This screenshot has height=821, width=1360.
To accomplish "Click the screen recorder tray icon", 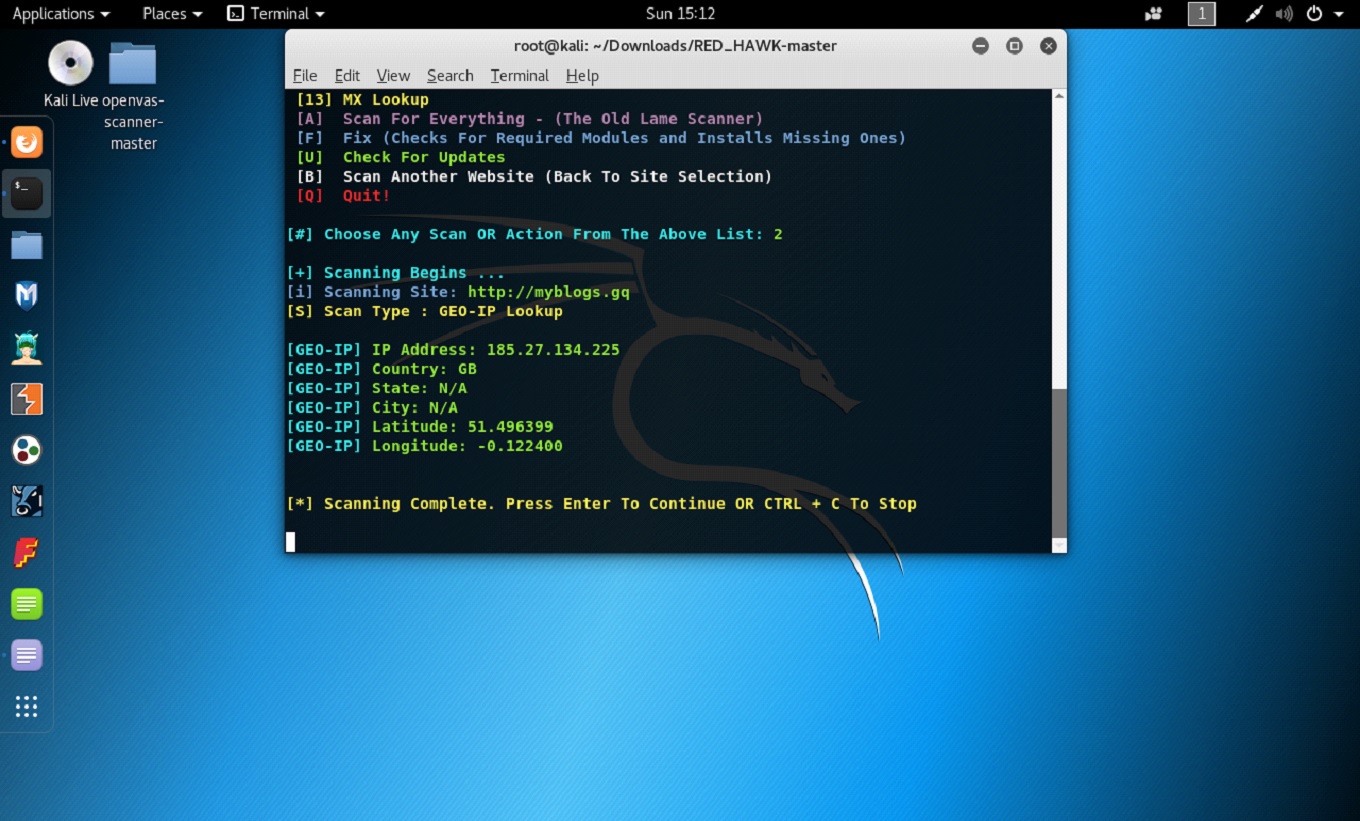I will tap(1154, 14).
